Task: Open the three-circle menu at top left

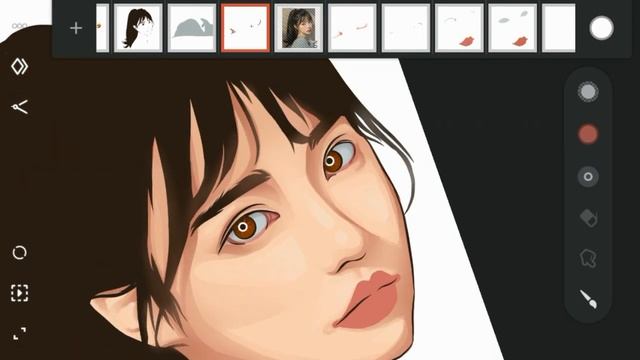Action: [x=19, y=26]
